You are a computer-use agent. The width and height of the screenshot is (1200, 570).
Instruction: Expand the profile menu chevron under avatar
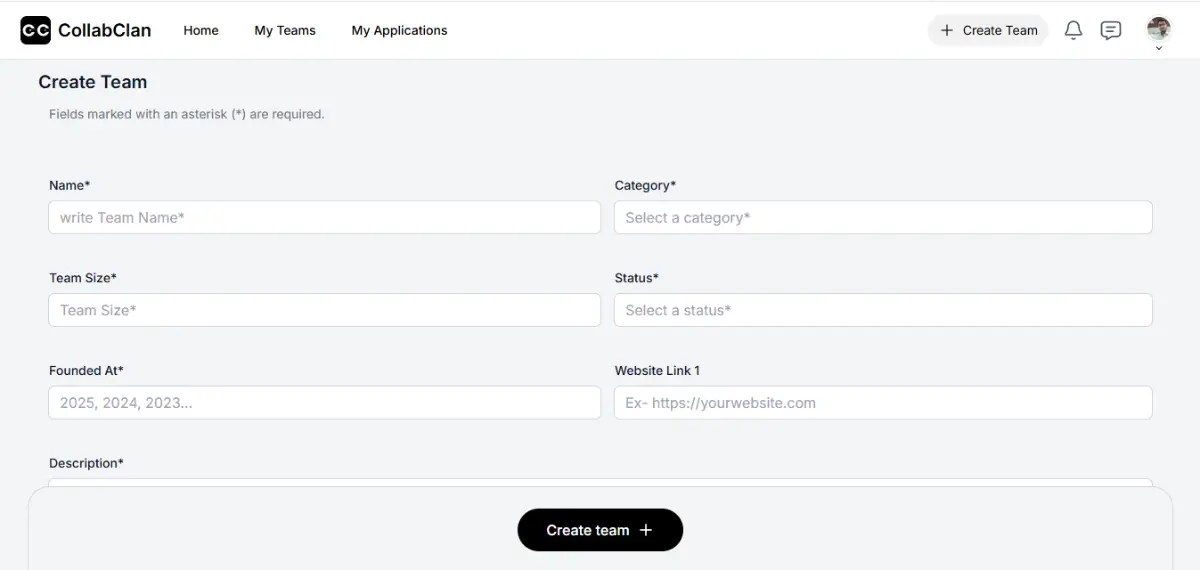[x=1159, y=48]
